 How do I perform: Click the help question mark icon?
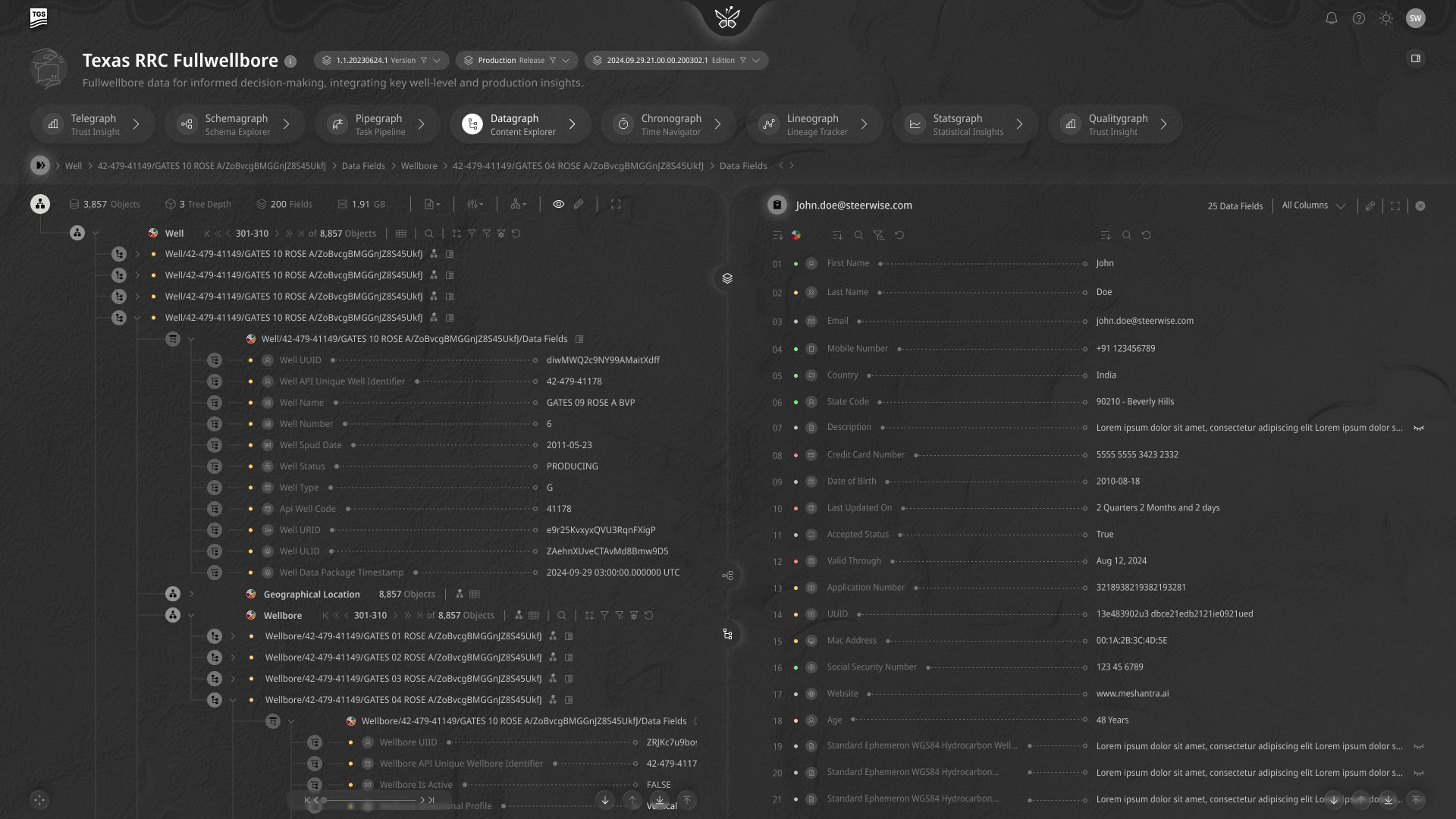(x=1358, y=18)
